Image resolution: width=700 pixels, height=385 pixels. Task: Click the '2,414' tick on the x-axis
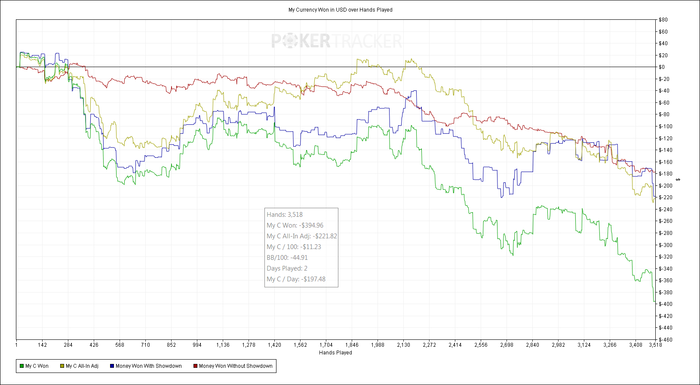click(x=455, y=345)
